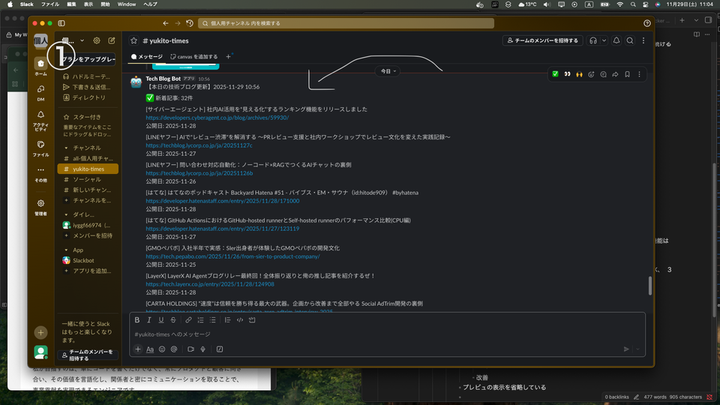Toggle inline code formatting
The image size is (720, 405).
coord(240,320)
